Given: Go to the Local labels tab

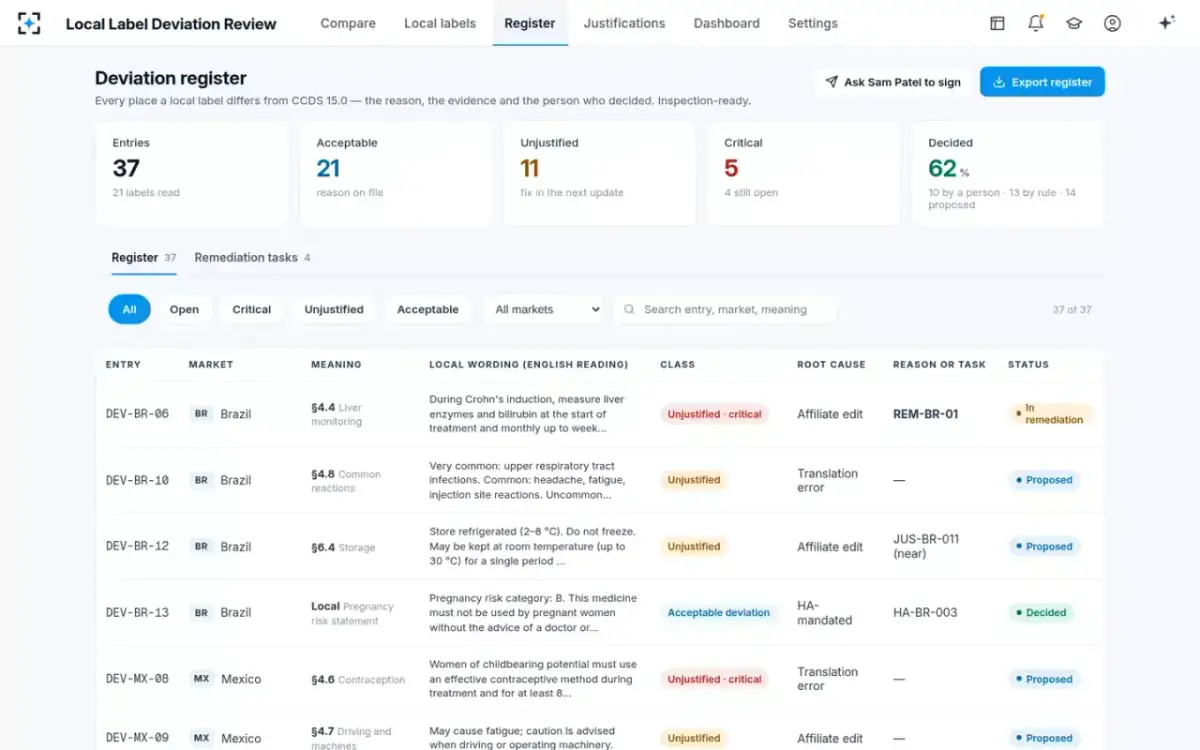Looking at the screenshot, I should [440, 23].
